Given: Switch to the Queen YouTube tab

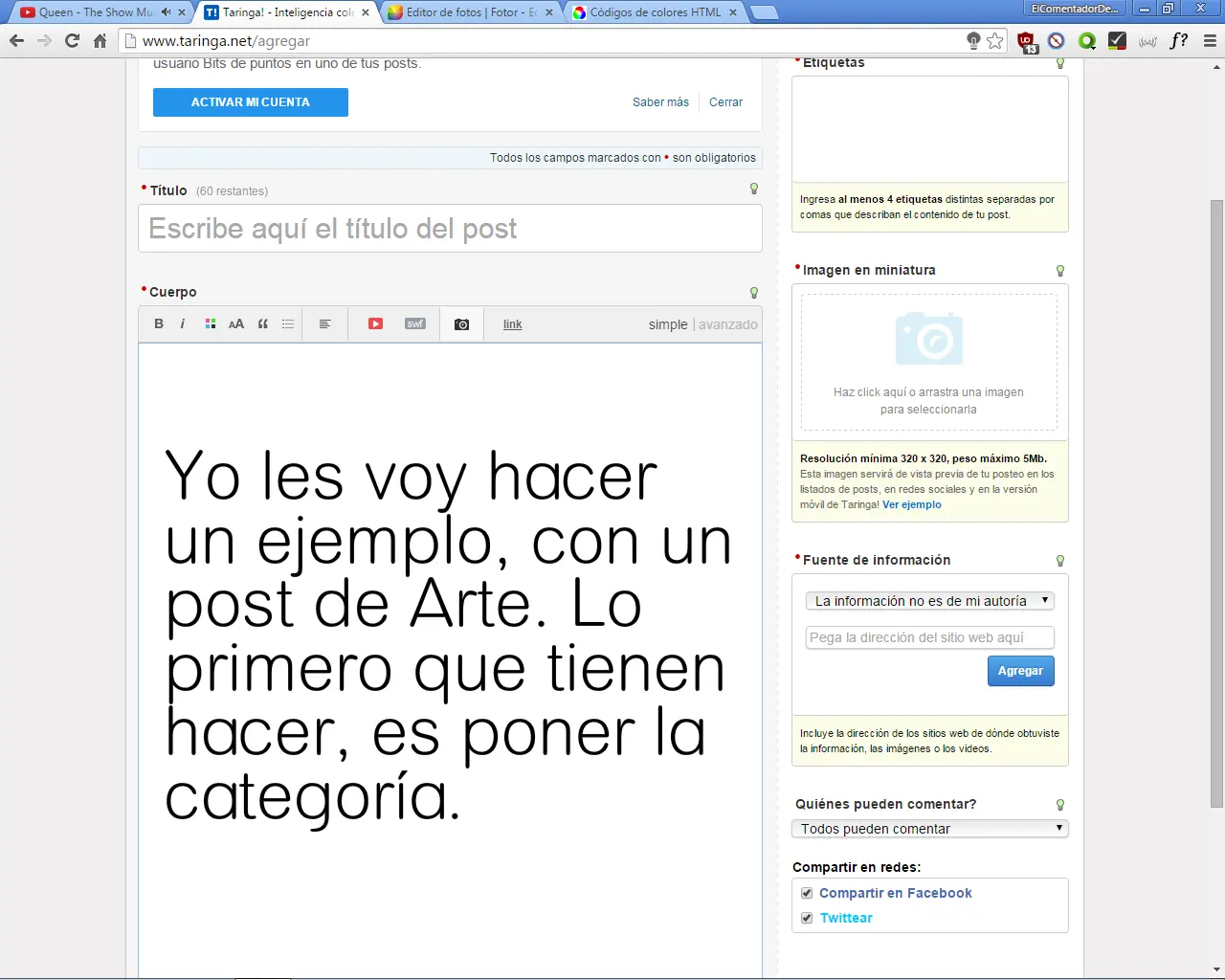Looking at the screenshot, I should tap(96, 12).
